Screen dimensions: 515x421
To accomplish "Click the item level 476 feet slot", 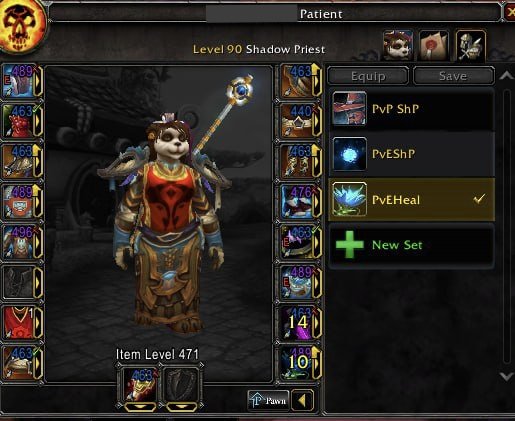I will click(x=296, y=202).
